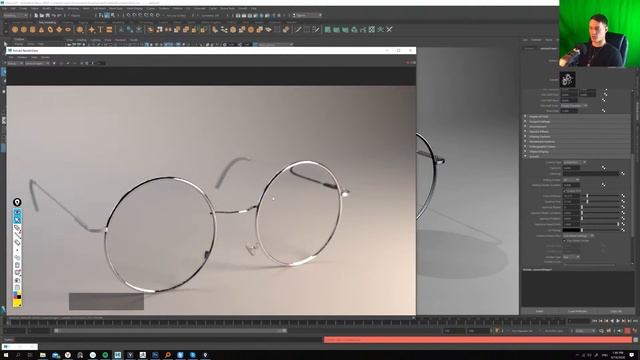Expand the Orthographic Views section
640x360 pixels.
click(577, 147)
